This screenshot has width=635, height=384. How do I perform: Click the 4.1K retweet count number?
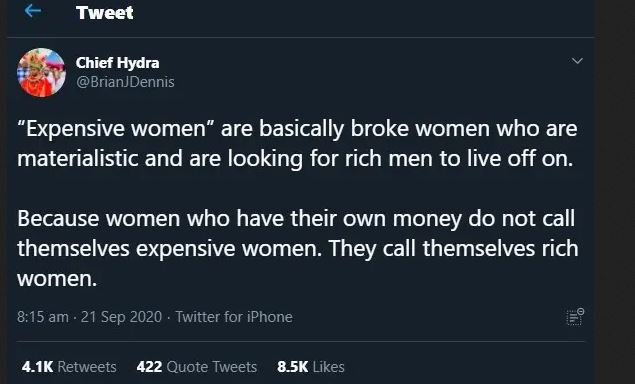click(x=37, y=367)
